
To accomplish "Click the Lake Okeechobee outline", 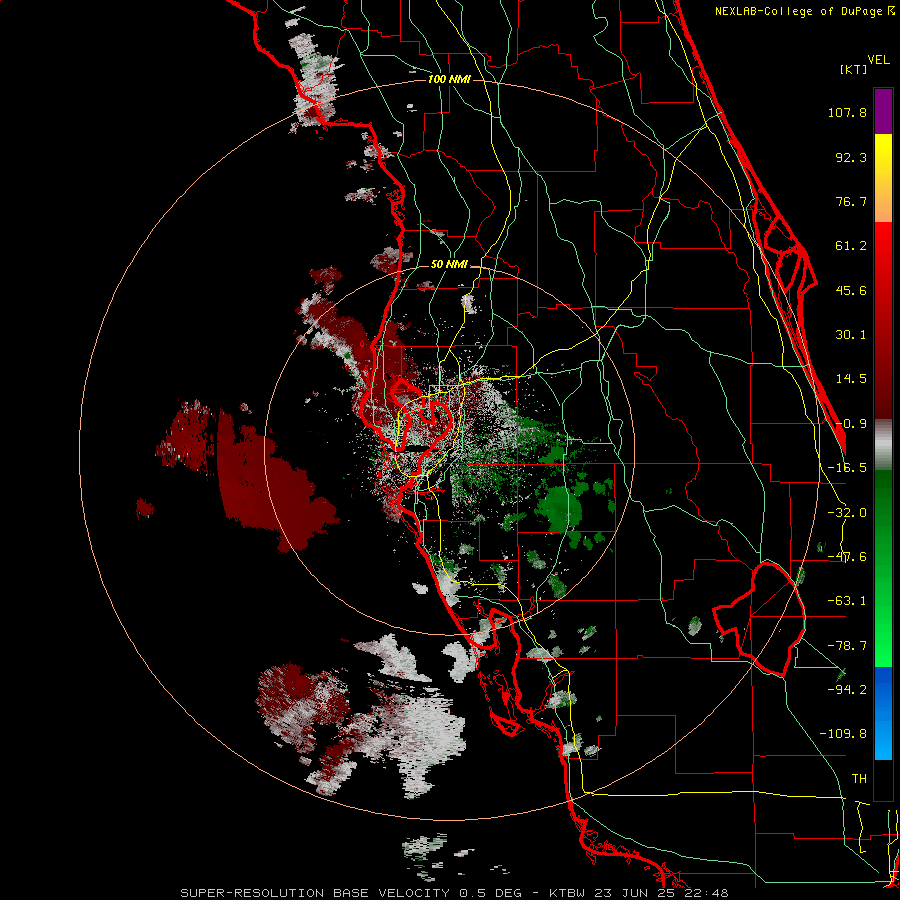I will (761, 619).
